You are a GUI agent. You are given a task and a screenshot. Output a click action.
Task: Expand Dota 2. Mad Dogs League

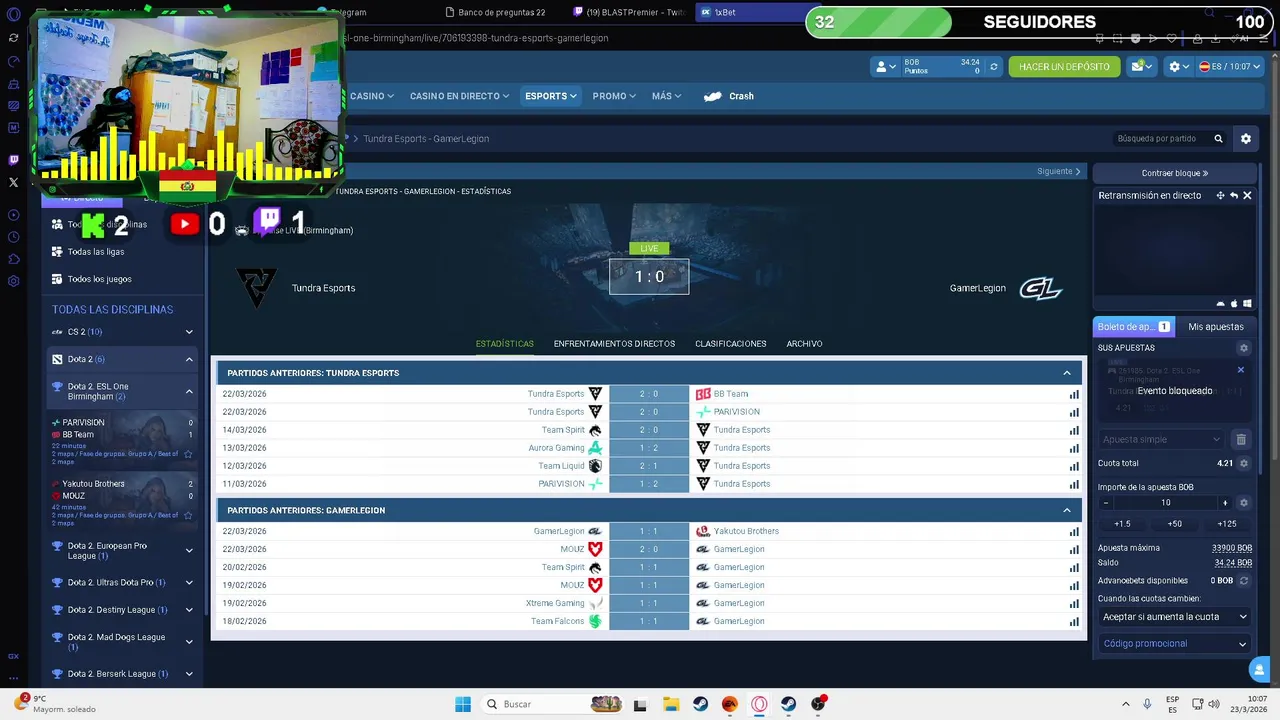coord(189,642)
